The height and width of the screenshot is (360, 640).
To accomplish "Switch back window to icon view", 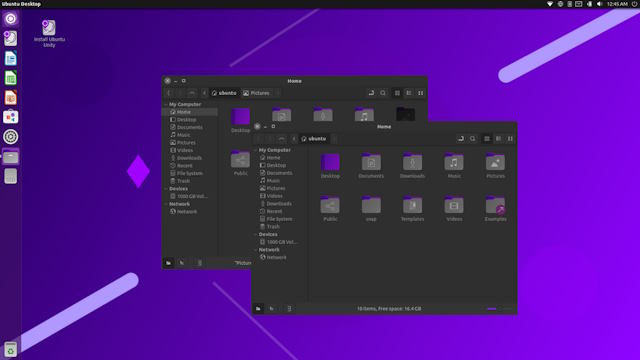I will (397, 93).
